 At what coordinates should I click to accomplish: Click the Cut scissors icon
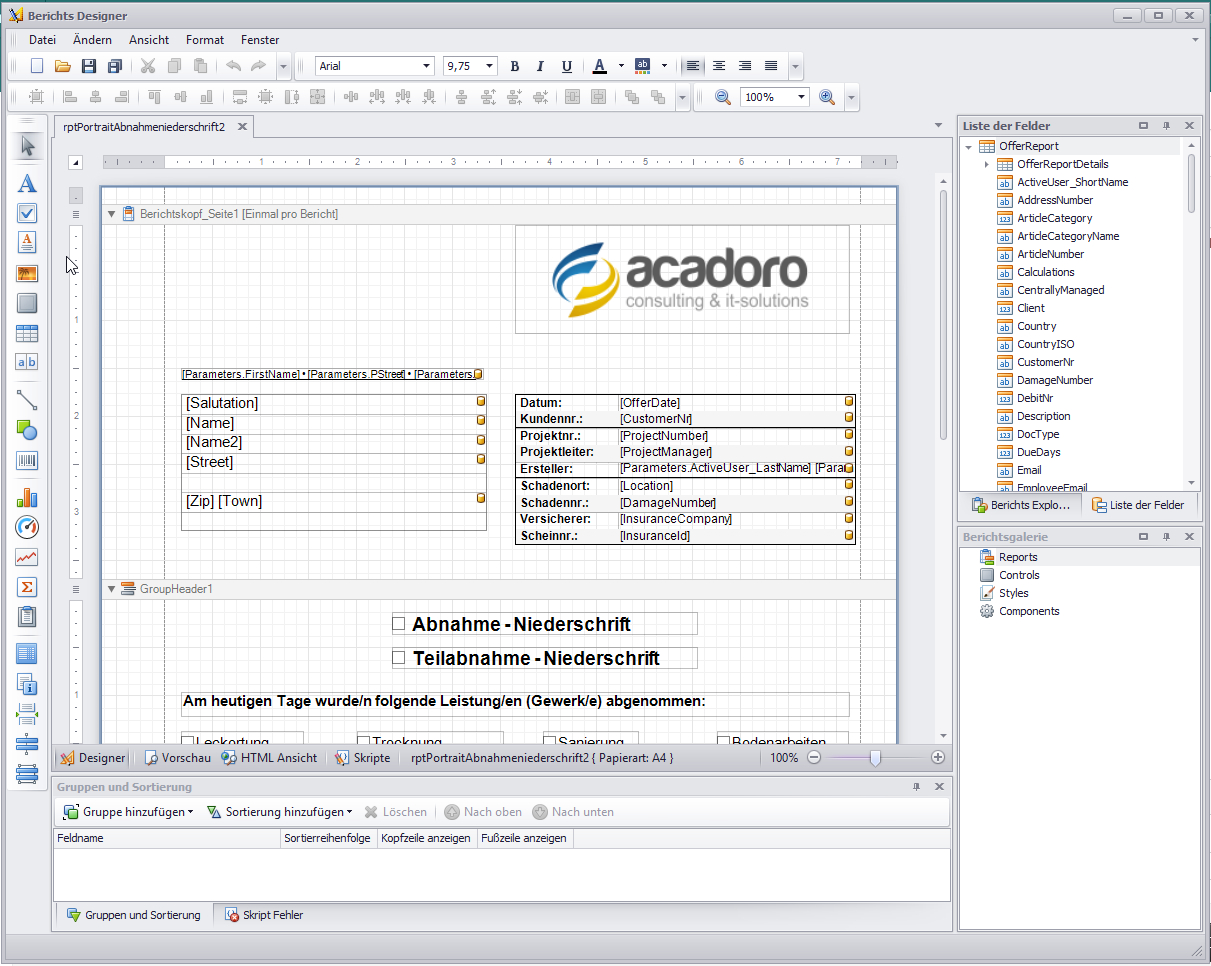148,67
